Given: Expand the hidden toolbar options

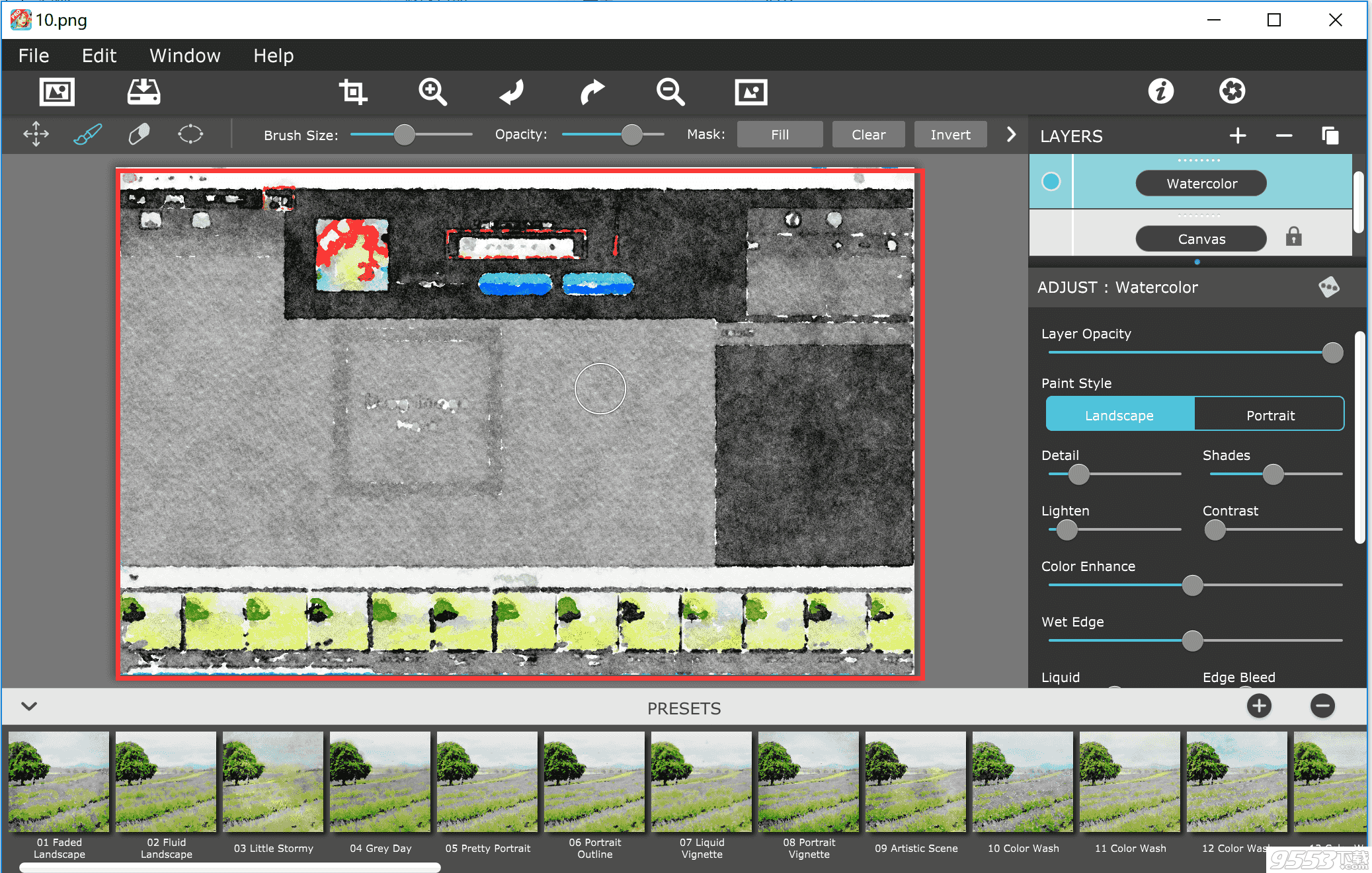Looking at the screenshot, I should click(x=1012, y=134).
